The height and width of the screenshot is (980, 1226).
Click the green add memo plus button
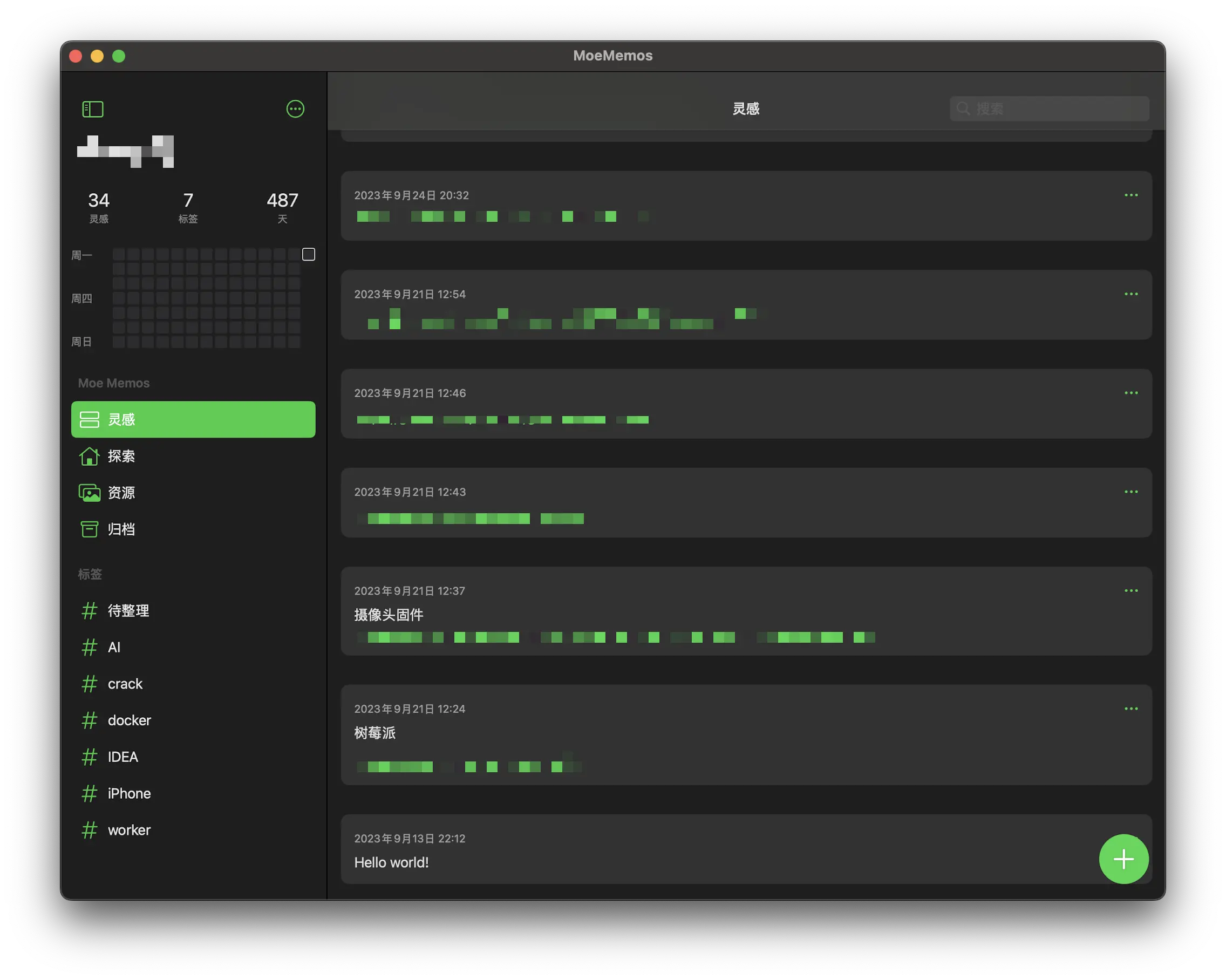pyautogui.click(x=1123, y=859)
